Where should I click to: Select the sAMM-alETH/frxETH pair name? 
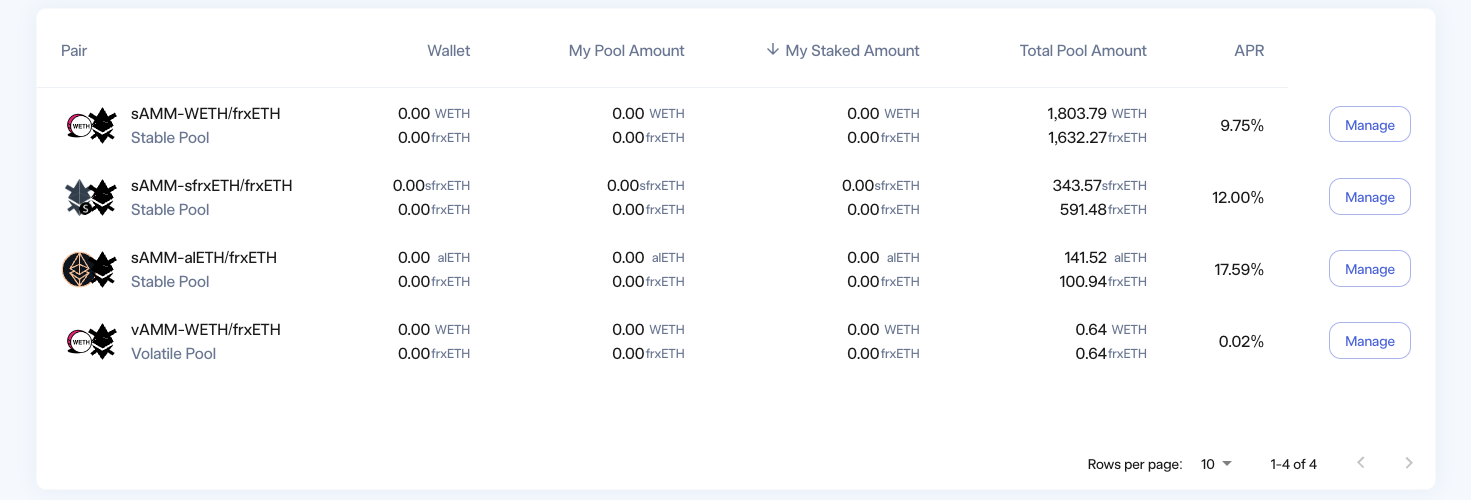(204, 258)
